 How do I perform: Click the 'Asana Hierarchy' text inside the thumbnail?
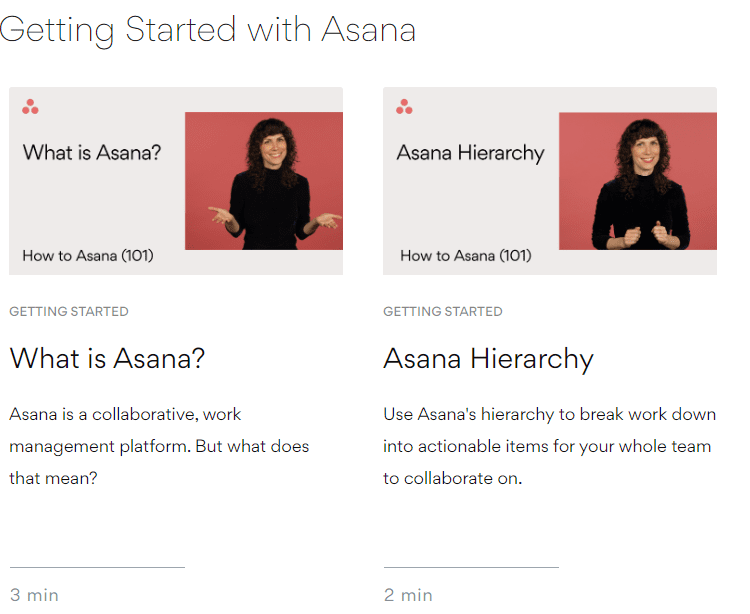coord(470,153)
